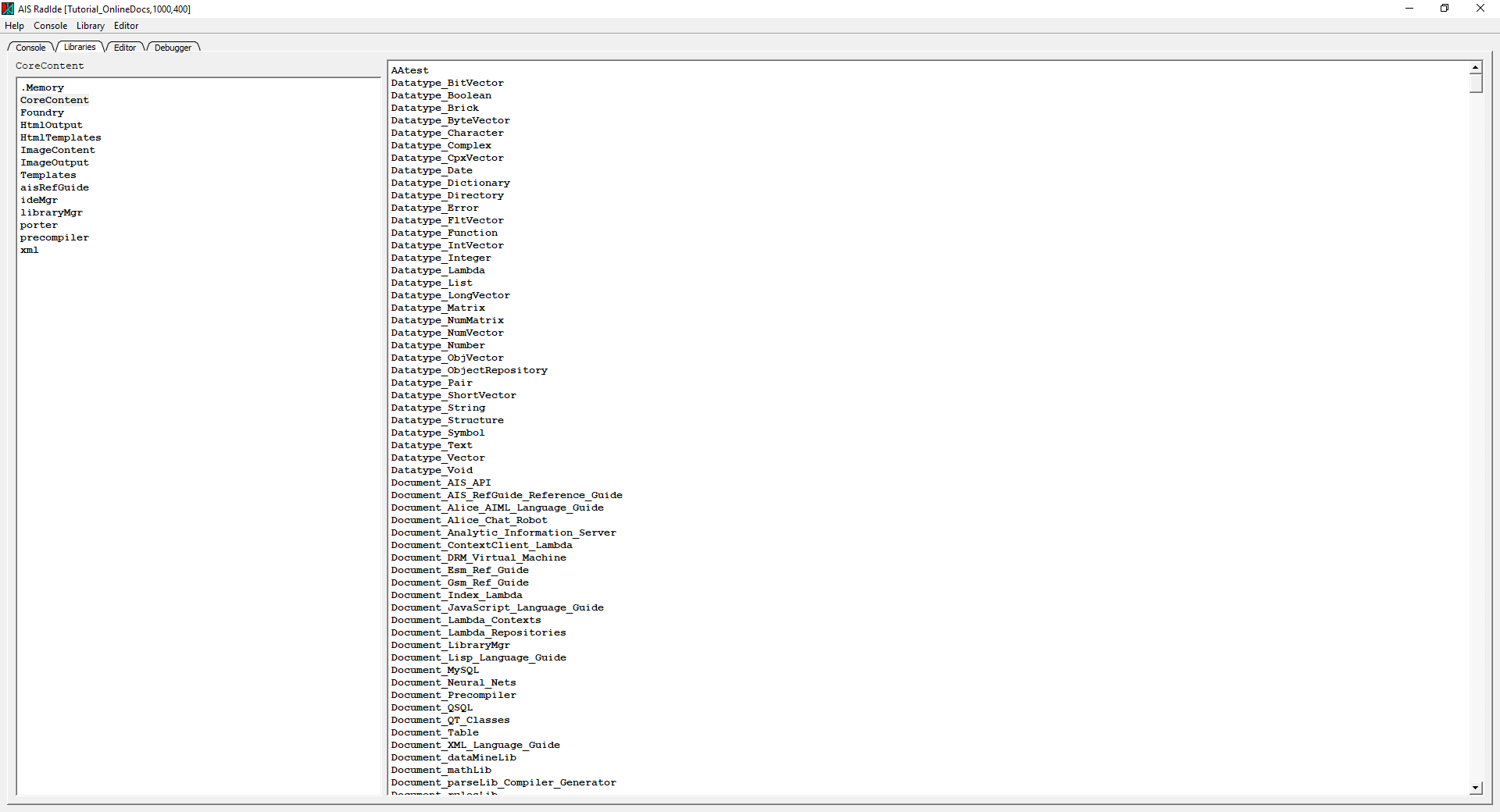
Task: Select the precompiler library
Action: [x=55, y=237]
